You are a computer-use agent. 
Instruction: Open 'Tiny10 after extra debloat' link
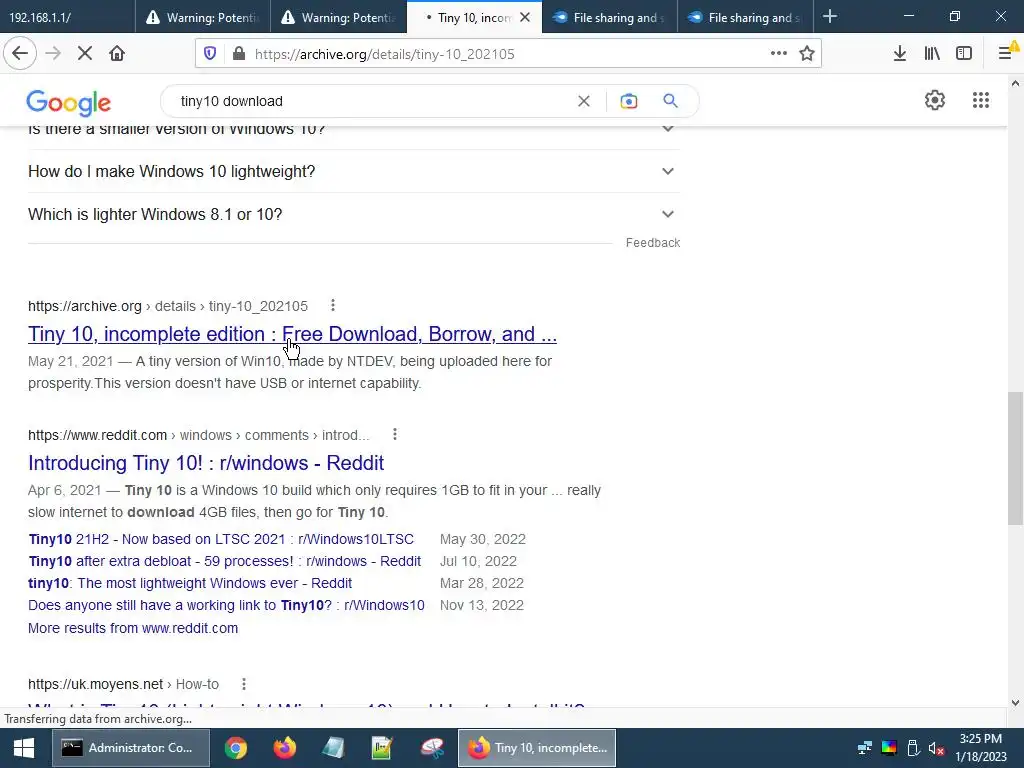225,561
